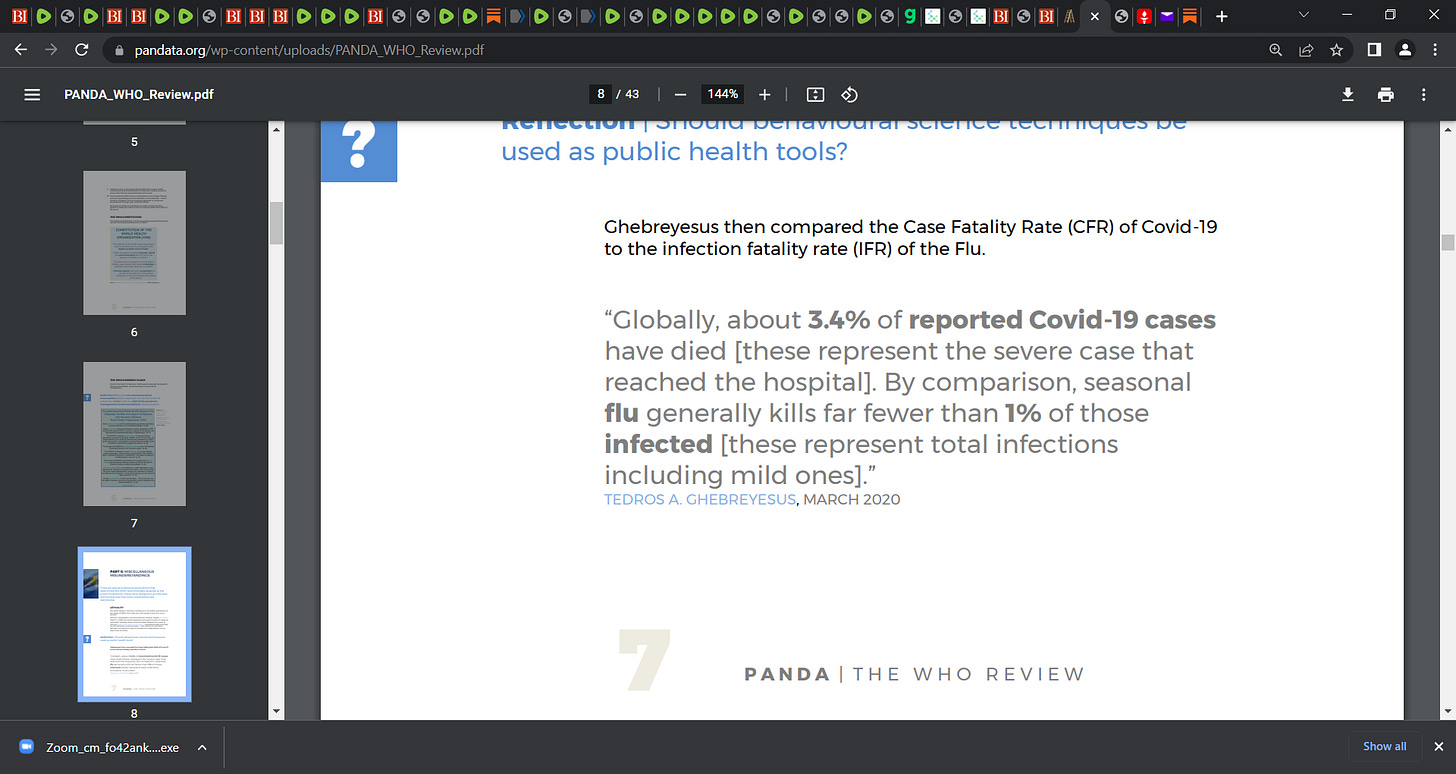Image resolution: width=1456 pixels, height=774 pixels.
Task: Select page 6 thumbnail
Action: [x=134, y=243]
